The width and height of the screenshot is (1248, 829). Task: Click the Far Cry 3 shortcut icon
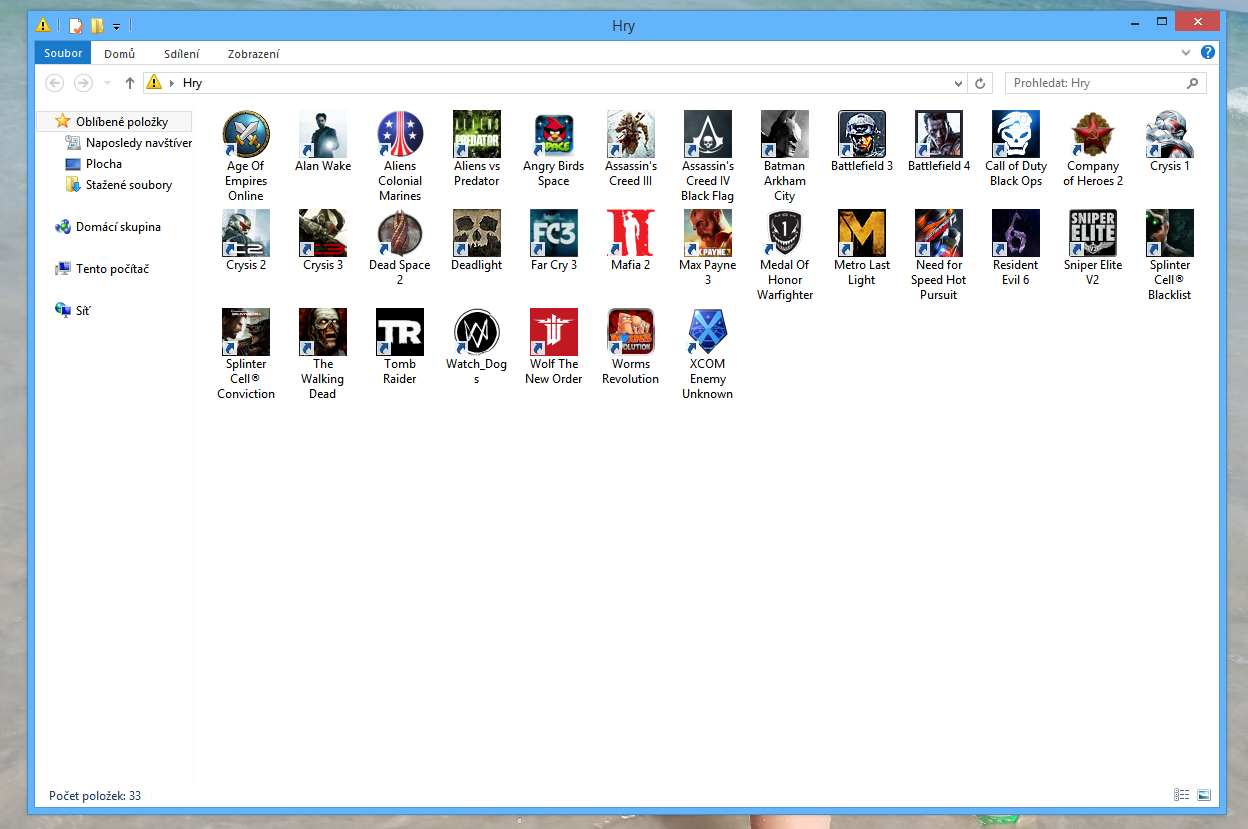(553, 234)
